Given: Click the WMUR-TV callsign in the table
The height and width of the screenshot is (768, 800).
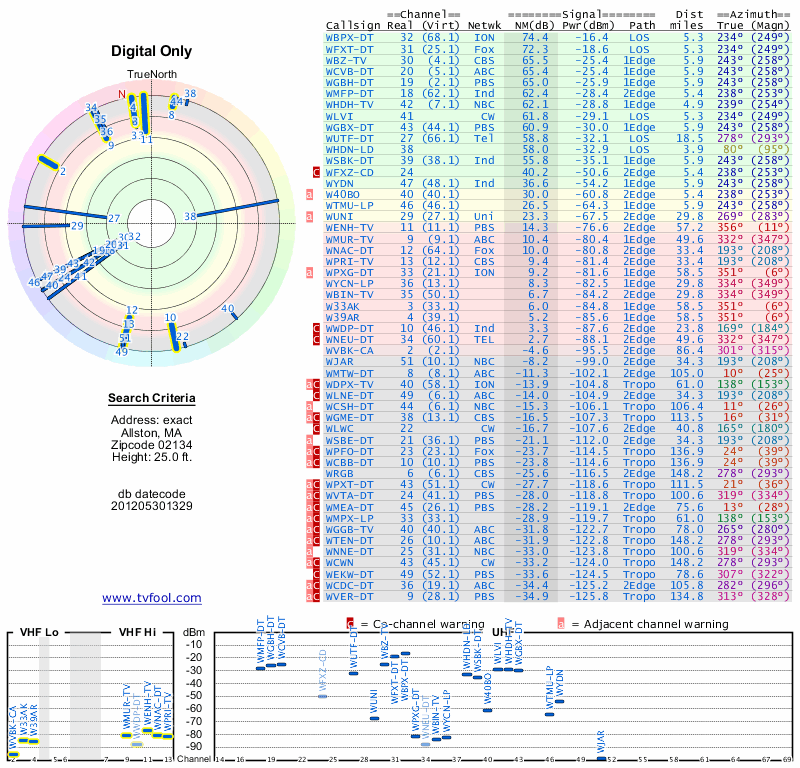Looking at the screenshot, I should click(x=349, y=239).
